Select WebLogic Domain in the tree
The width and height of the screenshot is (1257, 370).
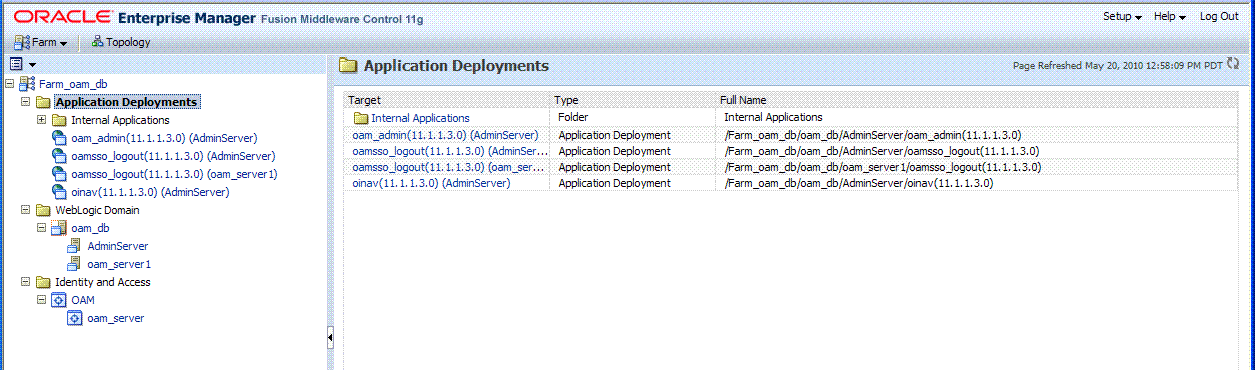(x=97, y=210)
